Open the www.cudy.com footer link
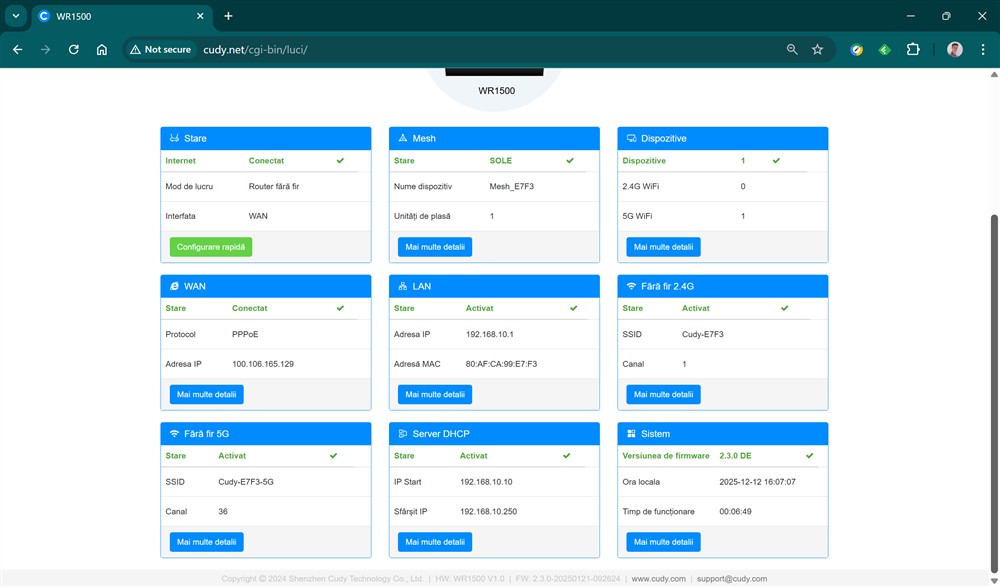Viewport: 1000px width, 587px height. (x=658, y=579)
